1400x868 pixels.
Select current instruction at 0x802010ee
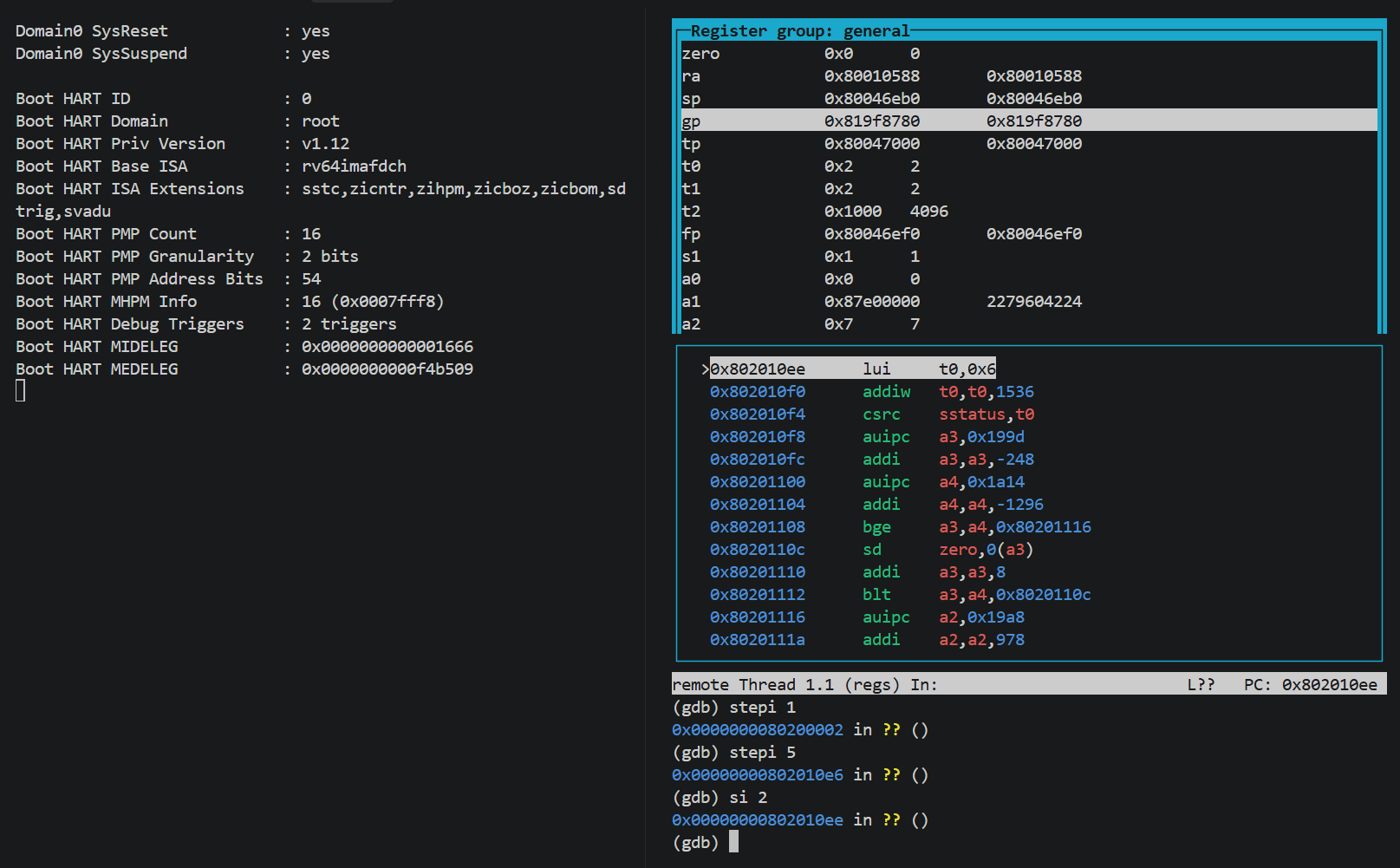tap(852, 369)
